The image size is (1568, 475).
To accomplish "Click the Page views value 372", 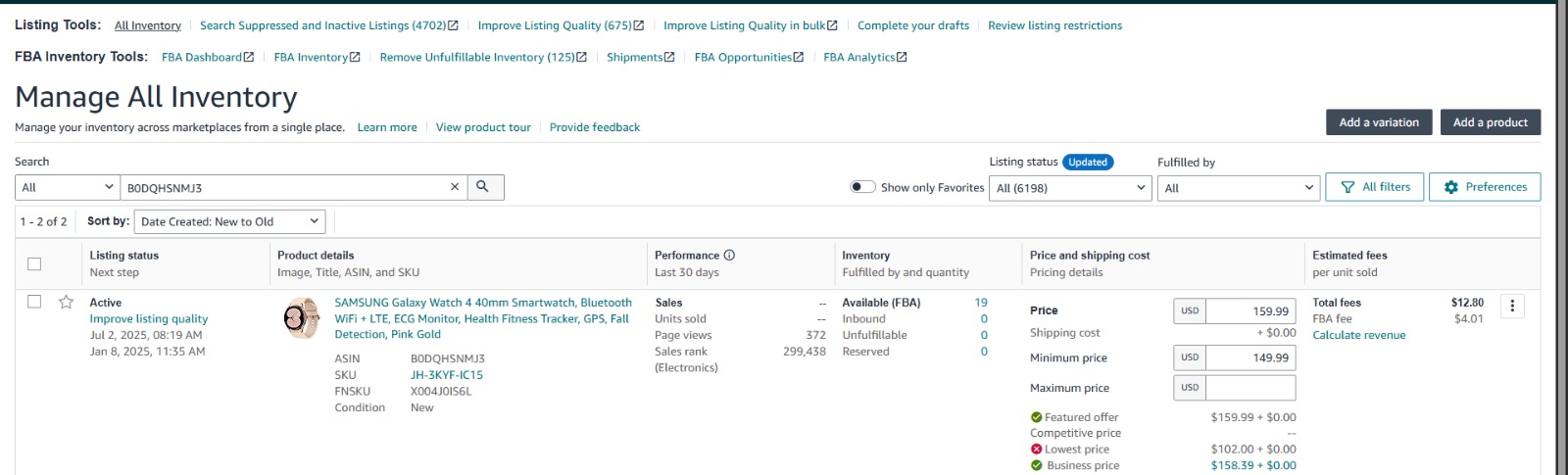I will pos(816,335).
